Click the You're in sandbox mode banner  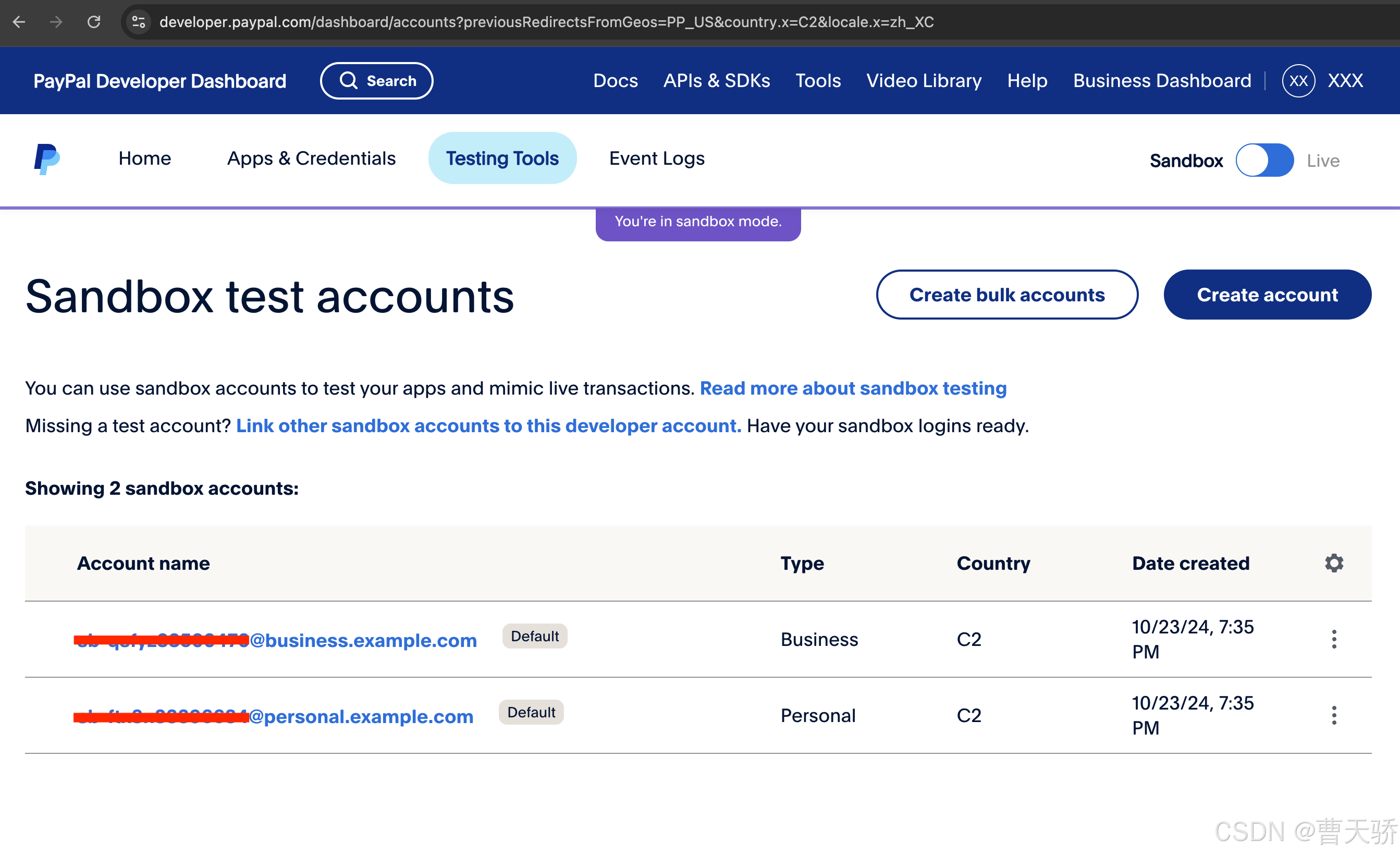click(698, 224)
